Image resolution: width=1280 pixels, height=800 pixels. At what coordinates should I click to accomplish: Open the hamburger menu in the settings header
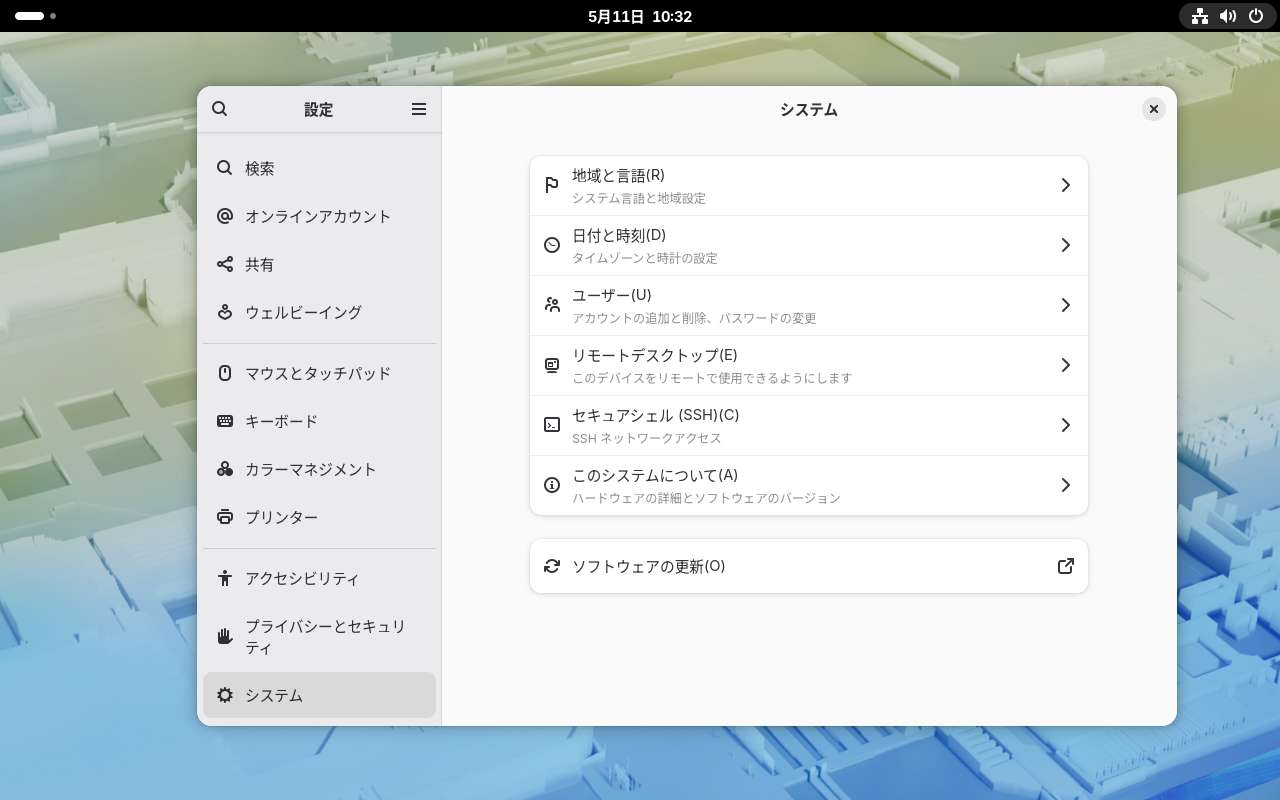point(419,109)
